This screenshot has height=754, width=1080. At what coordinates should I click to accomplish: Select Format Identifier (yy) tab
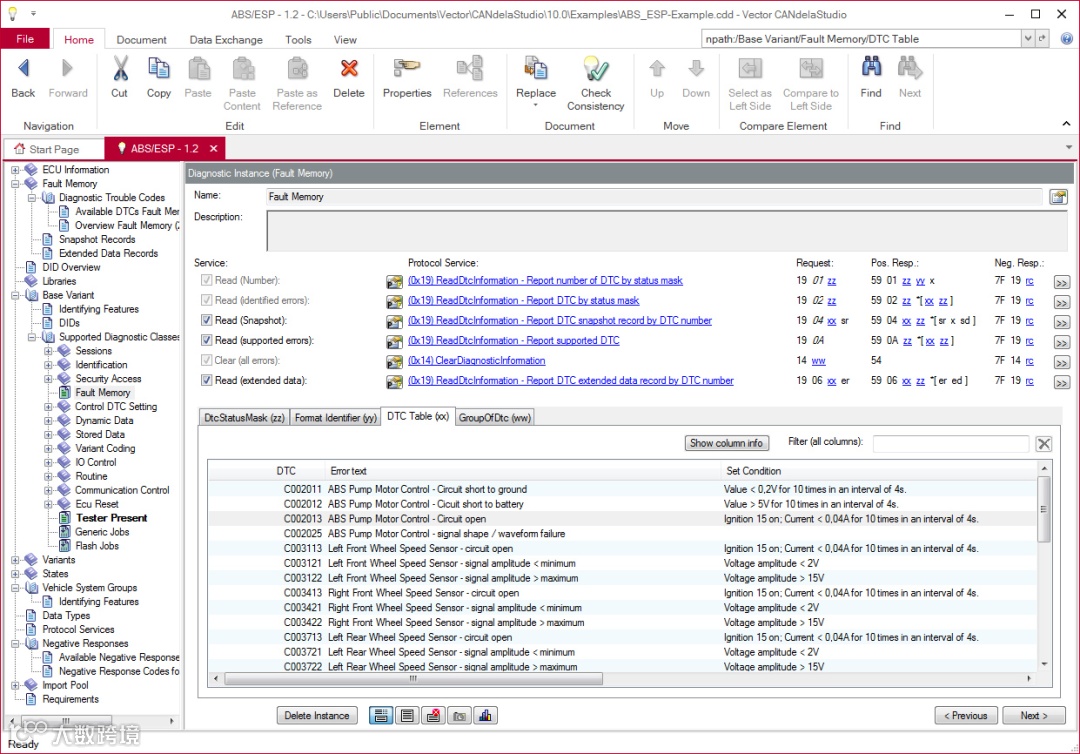[x=335, y=418]
